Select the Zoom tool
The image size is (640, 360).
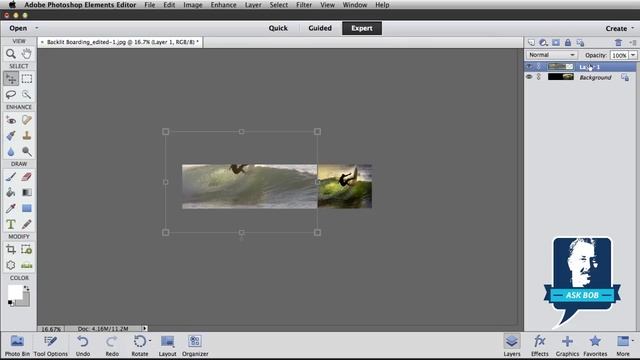(11, 53)
